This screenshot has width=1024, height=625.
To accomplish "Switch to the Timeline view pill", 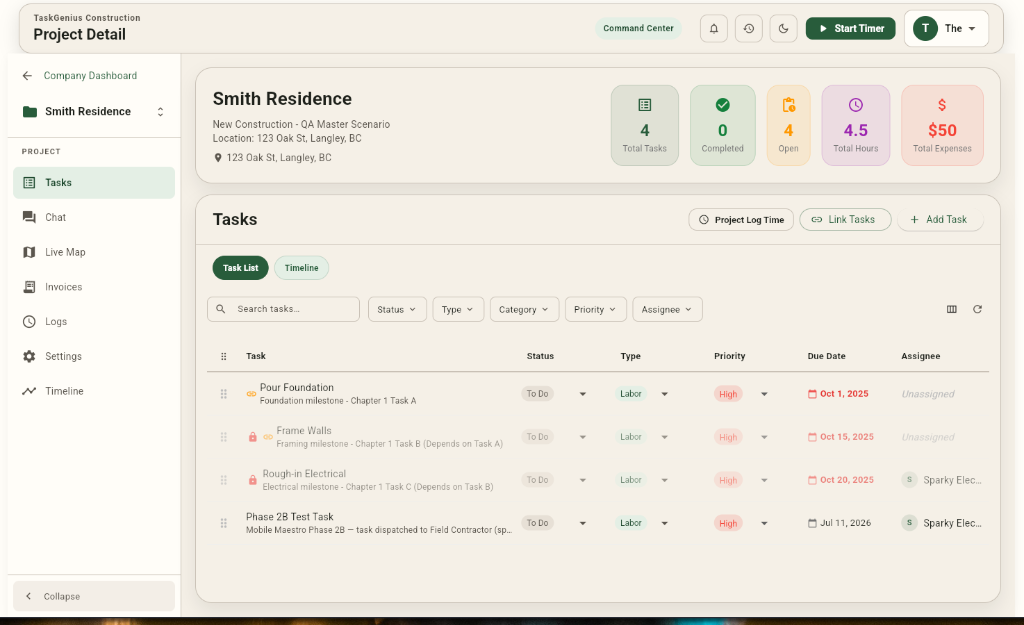I will coord(302,268).
